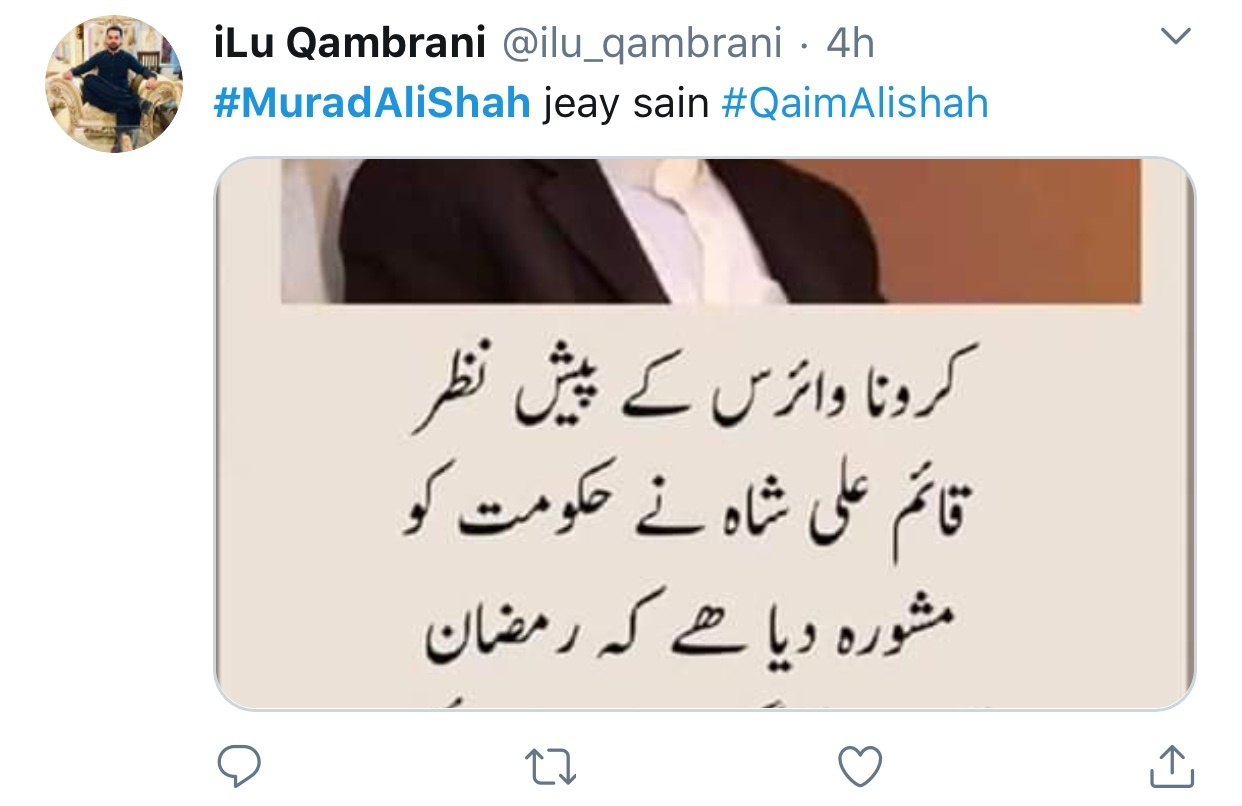Viewport: 1242px width, 806px height.
Task: Open the #QaimAlishah hashtag
Action: tap(854, 103)
